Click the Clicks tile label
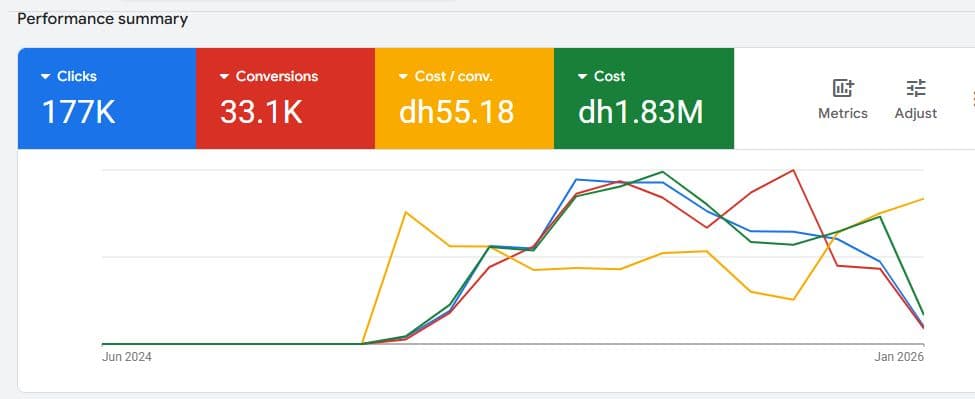 click(77, 76)
